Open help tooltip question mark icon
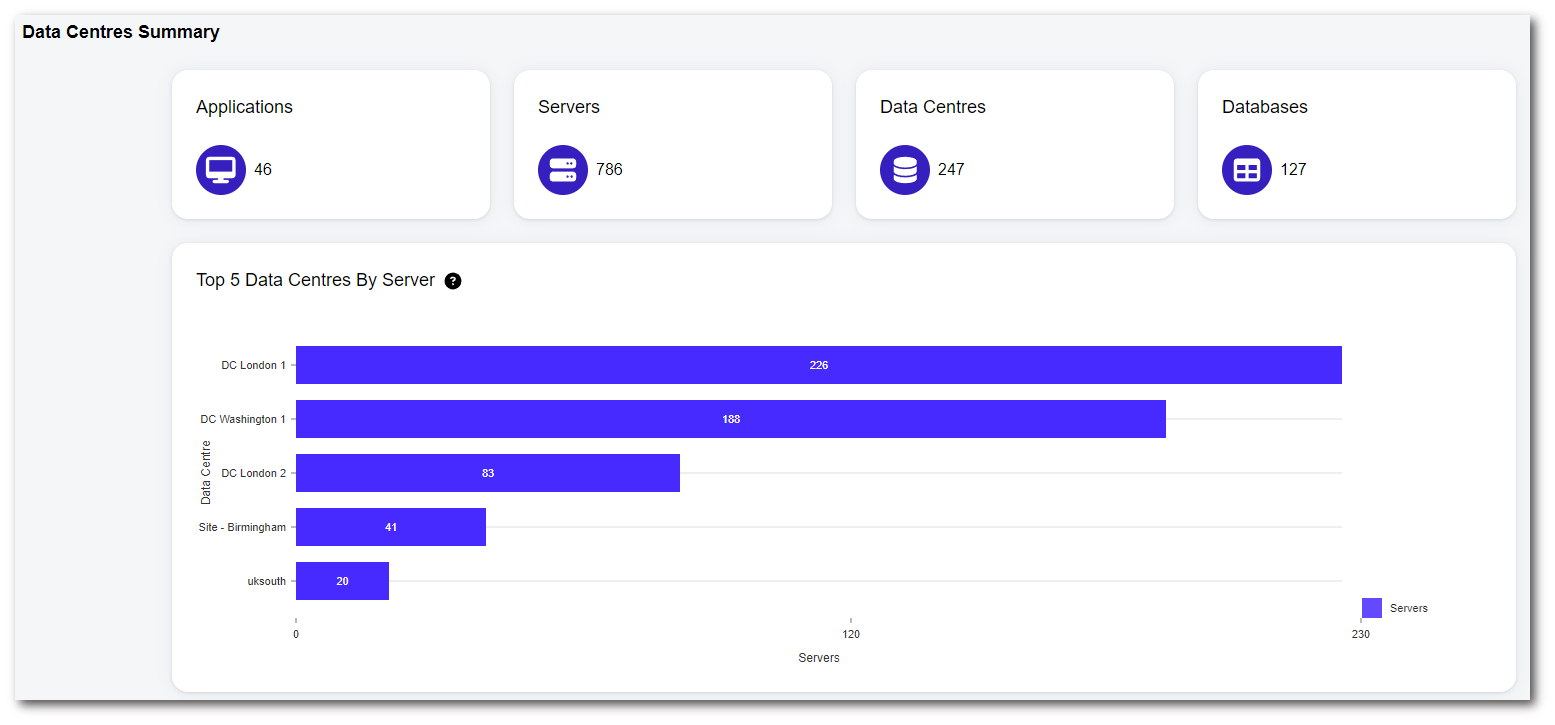Screen dimensions: 1555x725 tap(453, 281)
